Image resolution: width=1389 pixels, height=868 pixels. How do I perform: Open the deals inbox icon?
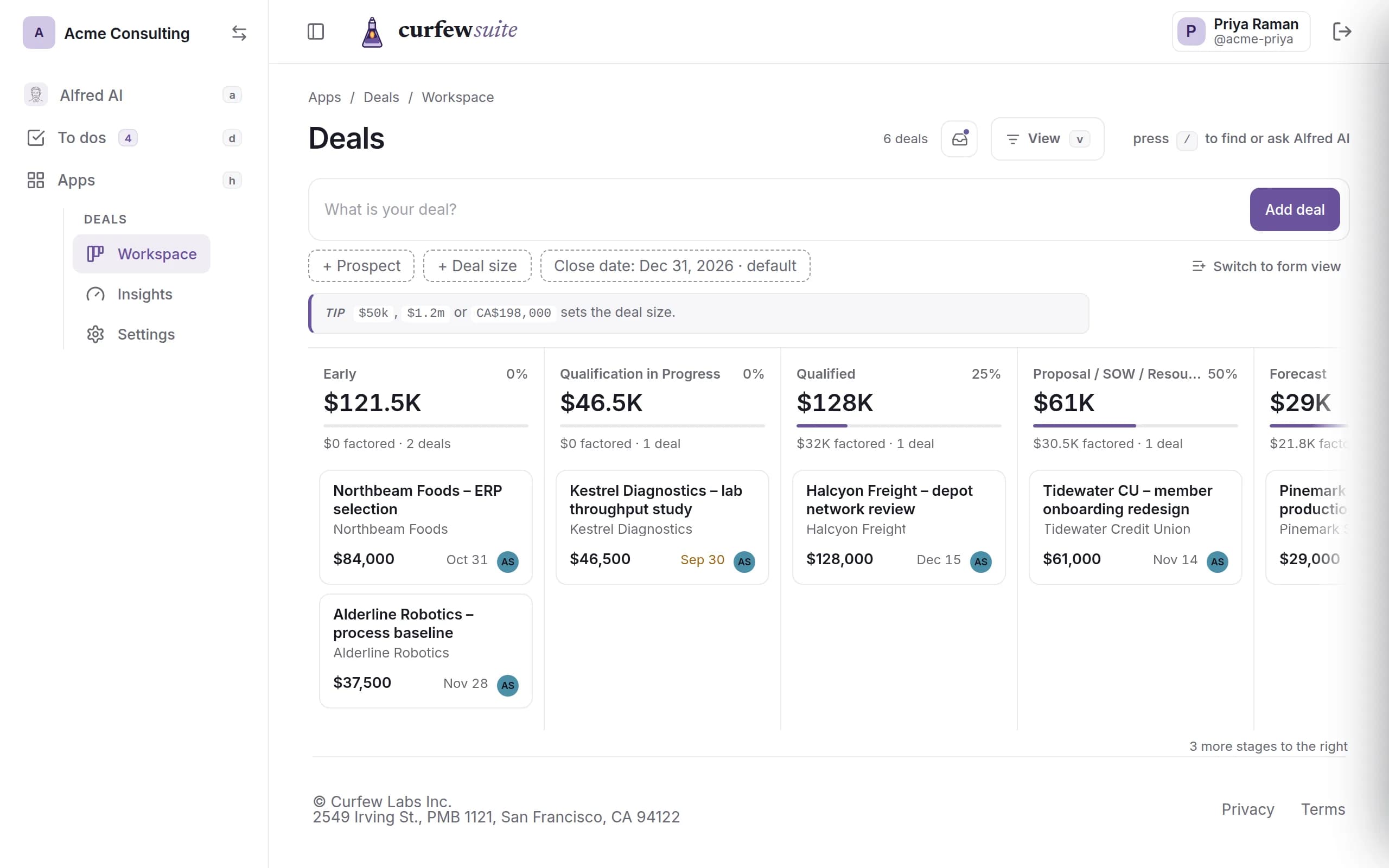click(x=959, y=138)
